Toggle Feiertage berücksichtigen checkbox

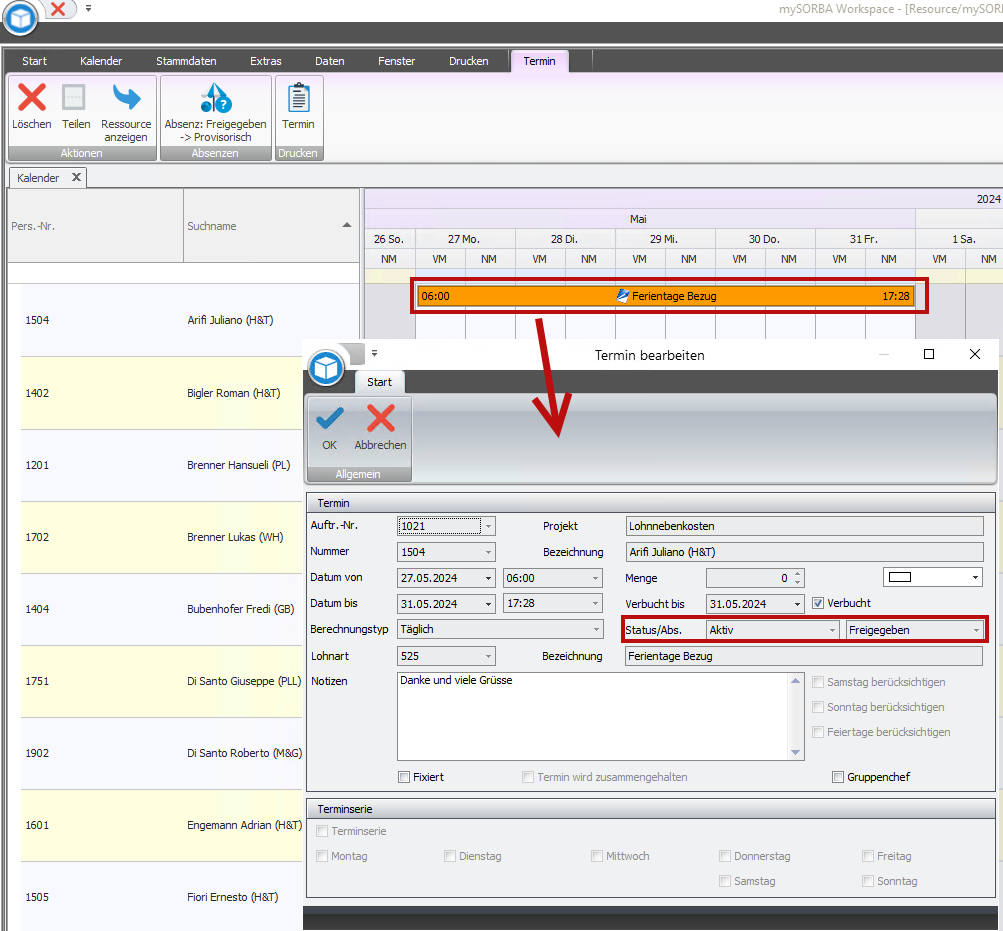point(817,732)
